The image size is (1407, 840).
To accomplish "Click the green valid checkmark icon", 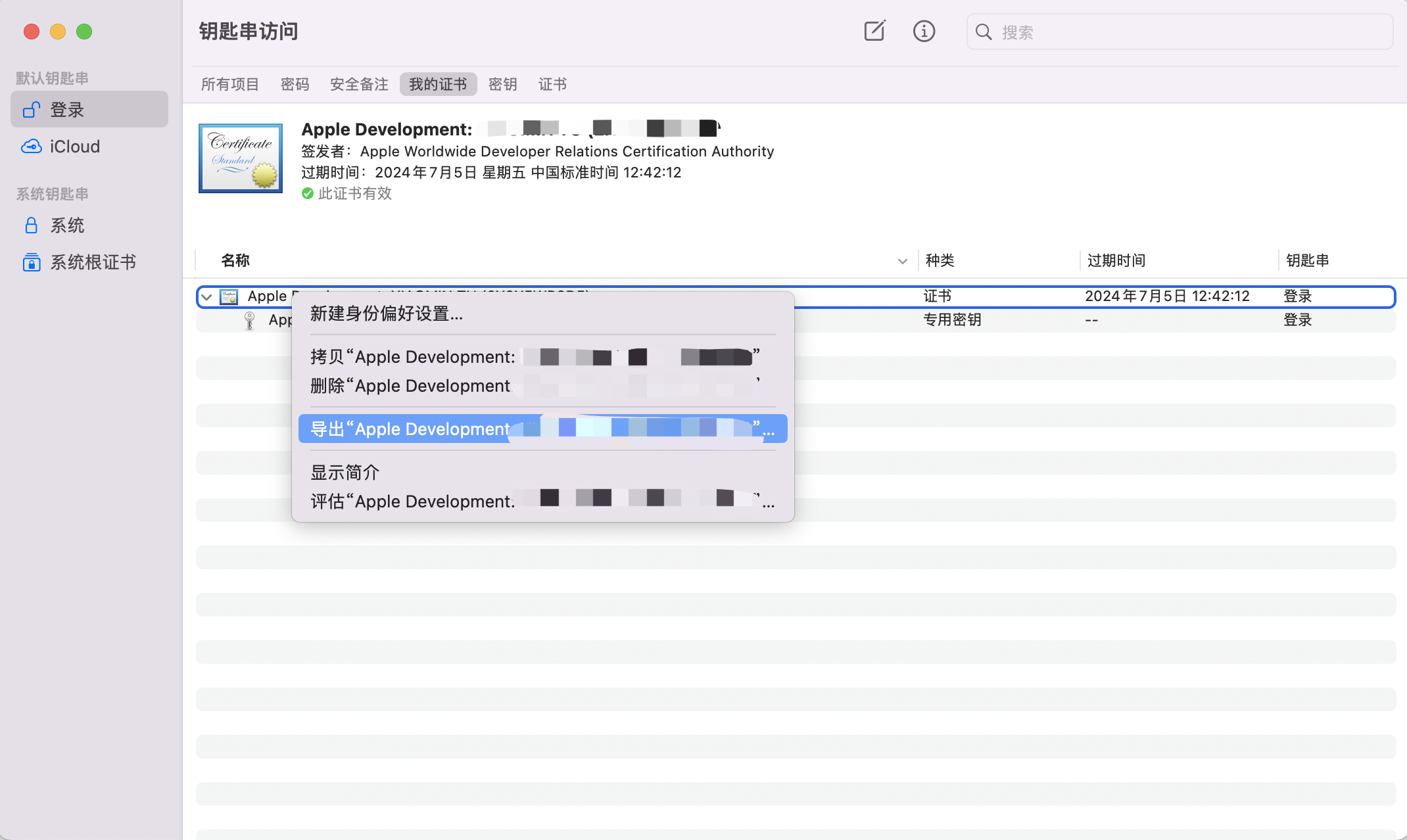I will [x=307, y=193].
